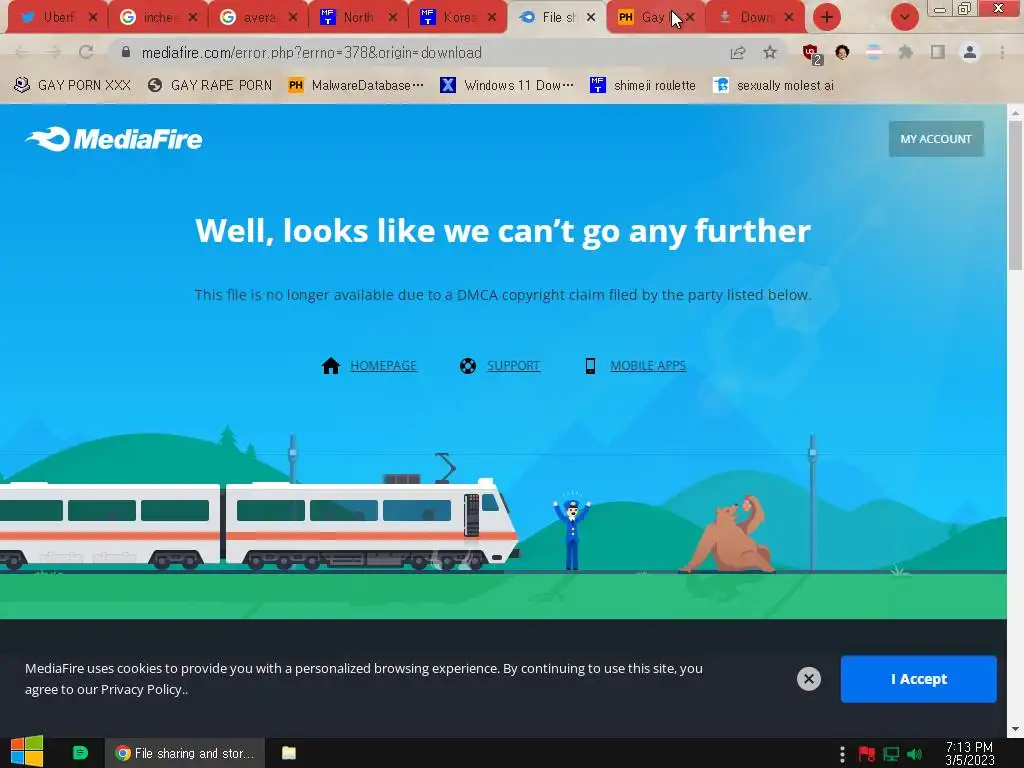This screenshot has width=1024, height=768.
Task: Click the 'Well, looks like we can't go any further' heading
Action: pyautogui.click(x=503, y=231)
